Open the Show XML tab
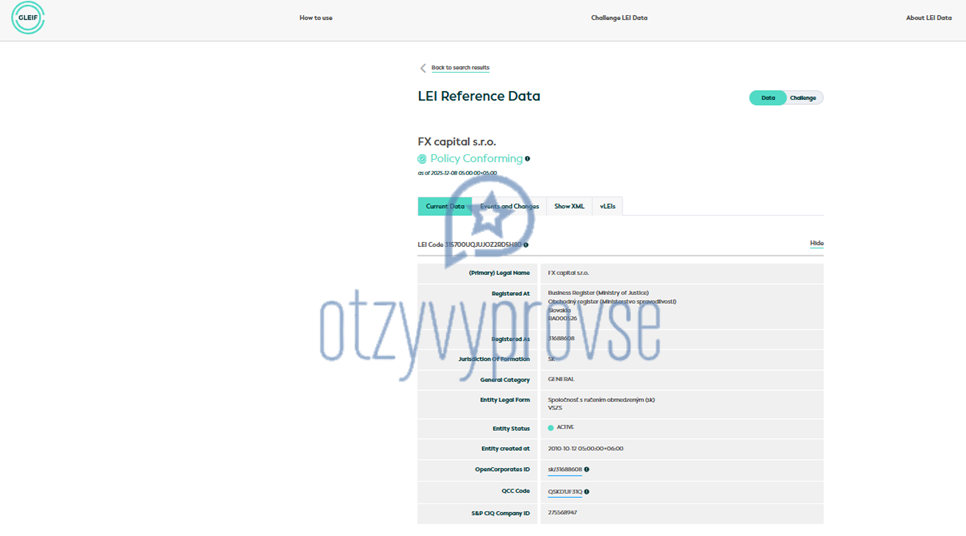This screenshot has width=966, height=536. coord(569,206)
